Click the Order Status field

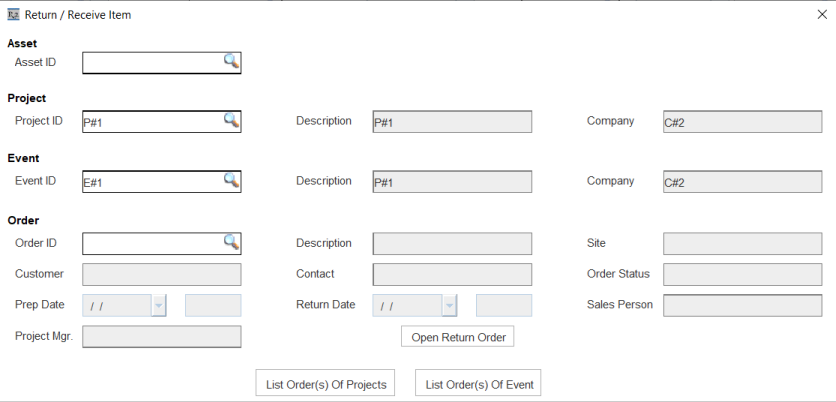click(743, 275)
